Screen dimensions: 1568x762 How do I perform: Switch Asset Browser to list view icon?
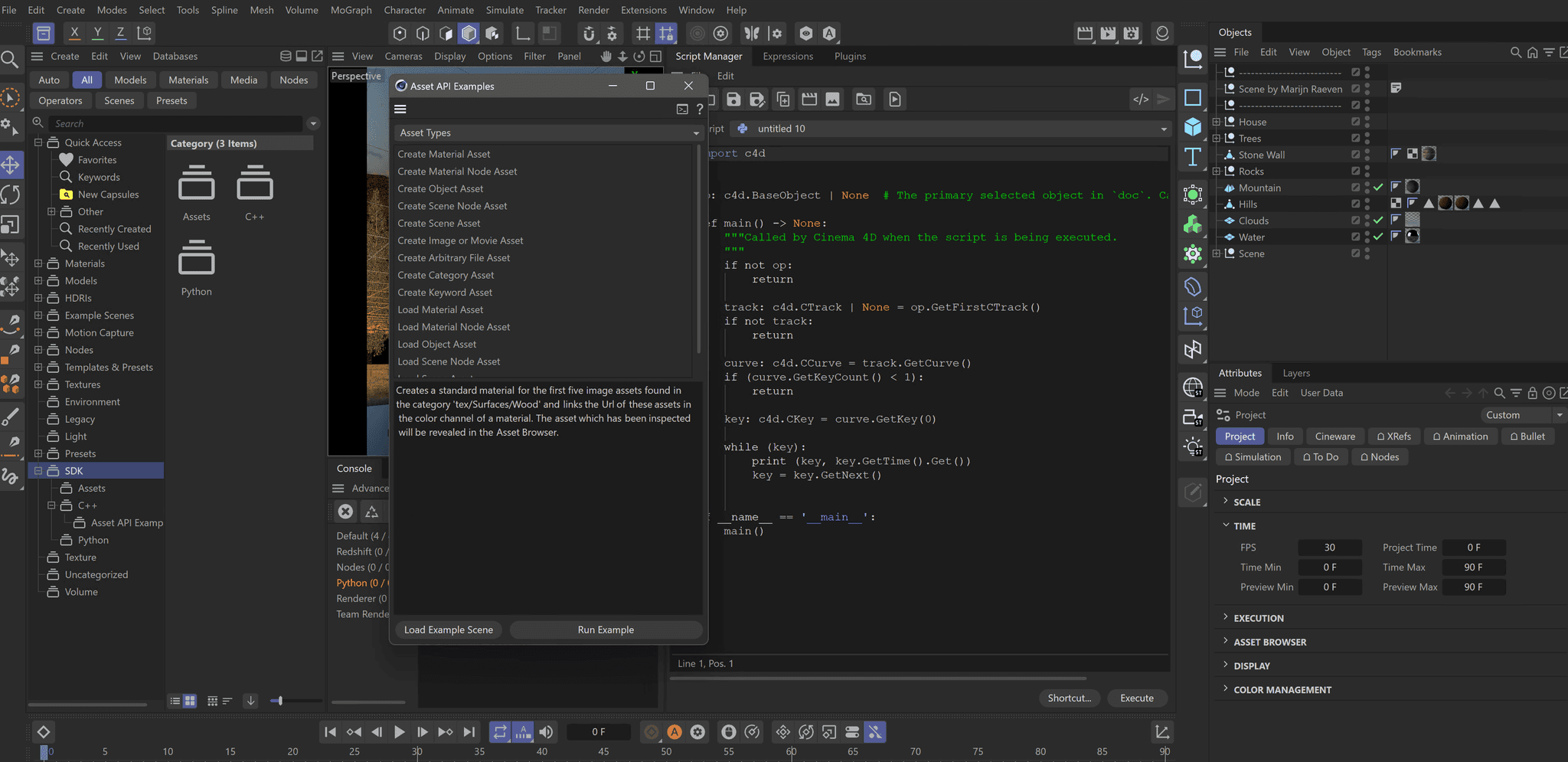coord(175,701)
